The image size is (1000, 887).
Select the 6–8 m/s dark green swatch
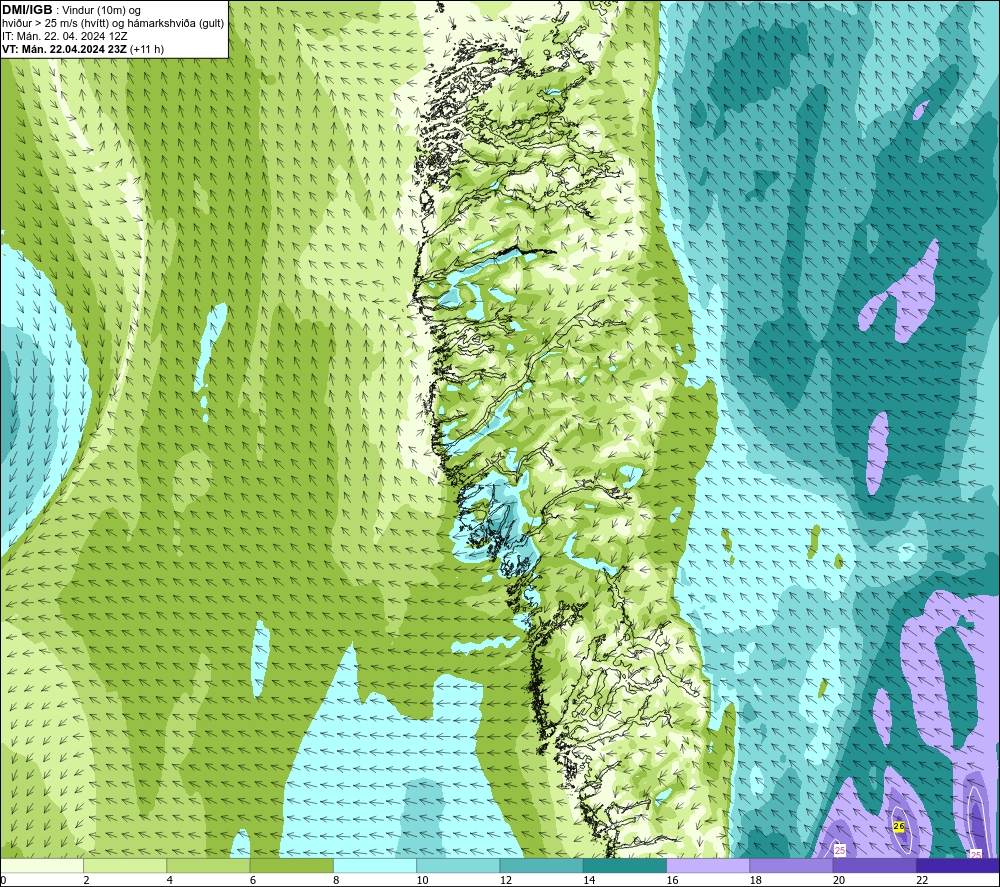coord(291,865)
